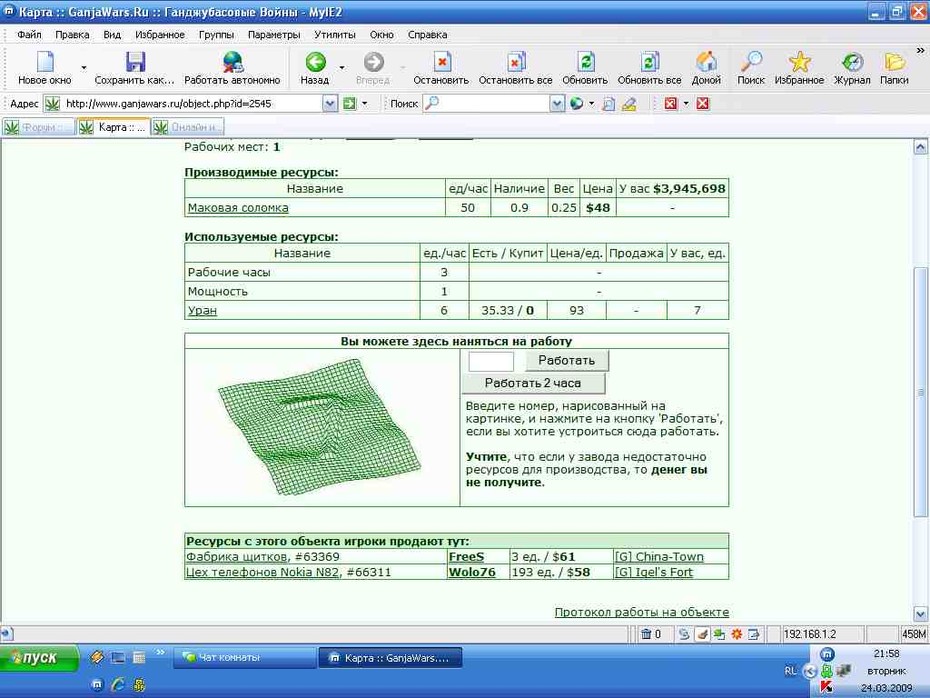This screenshot has width=930, height=698.
Task: Expand the Go button dropdown arrow
Action: [364, 104]
